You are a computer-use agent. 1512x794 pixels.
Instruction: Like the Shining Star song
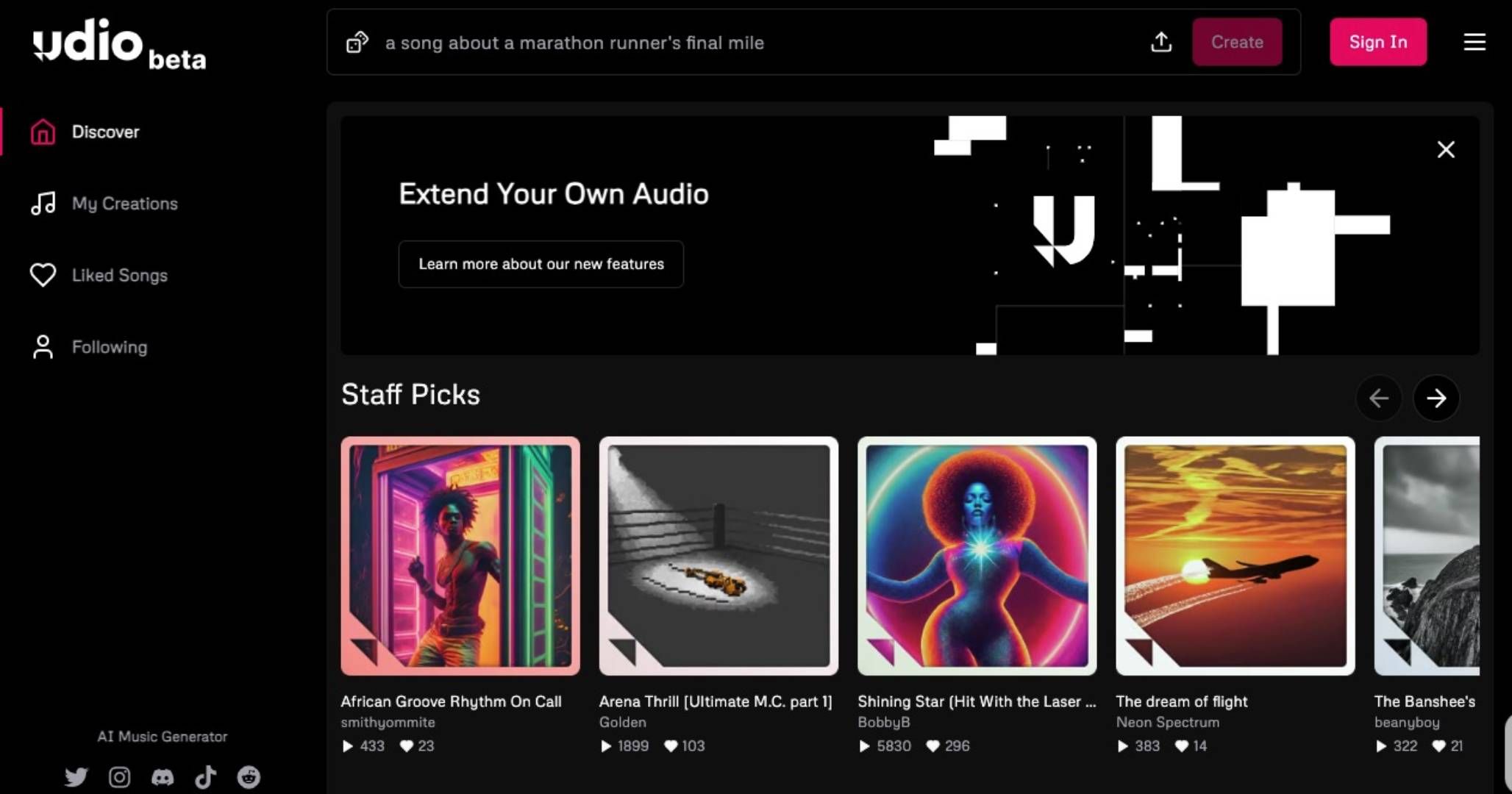pos(932,745)
